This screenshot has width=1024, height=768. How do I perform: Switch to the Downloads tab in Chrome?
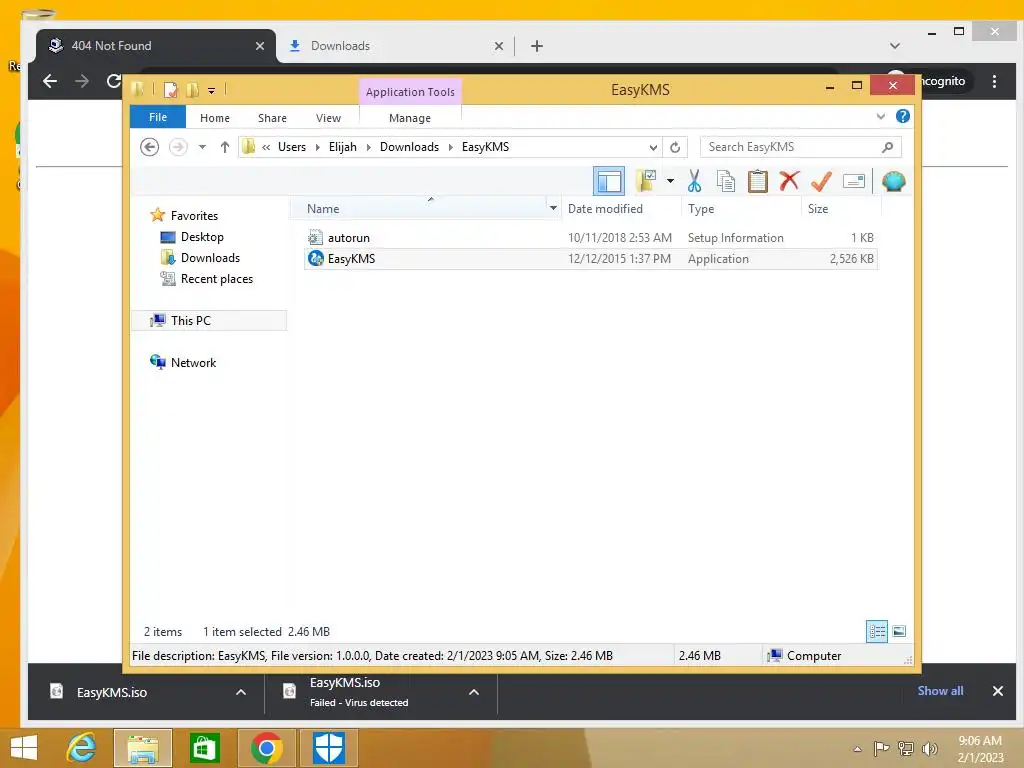[x=395, y=46]
